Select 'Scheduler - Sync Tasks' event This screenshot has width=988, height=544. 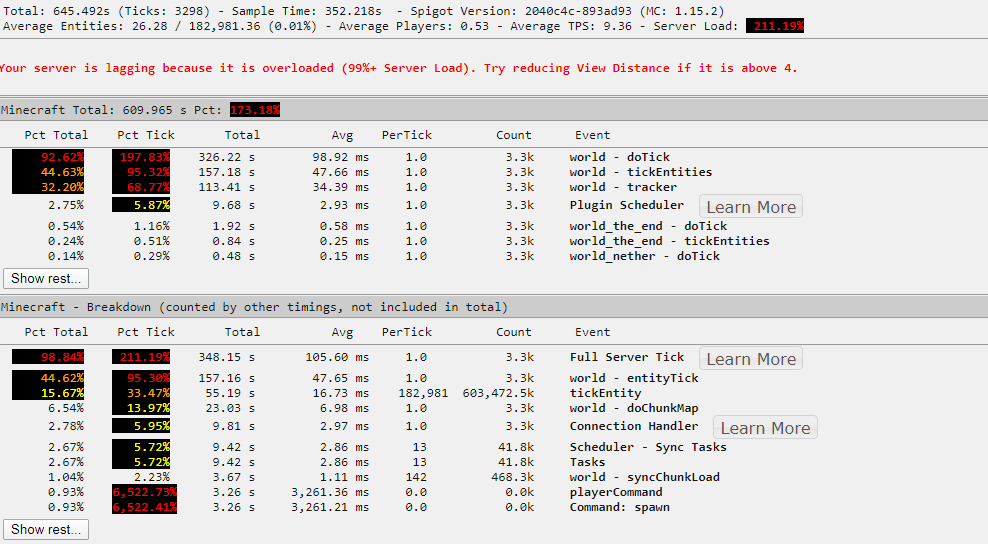[648, 446]
